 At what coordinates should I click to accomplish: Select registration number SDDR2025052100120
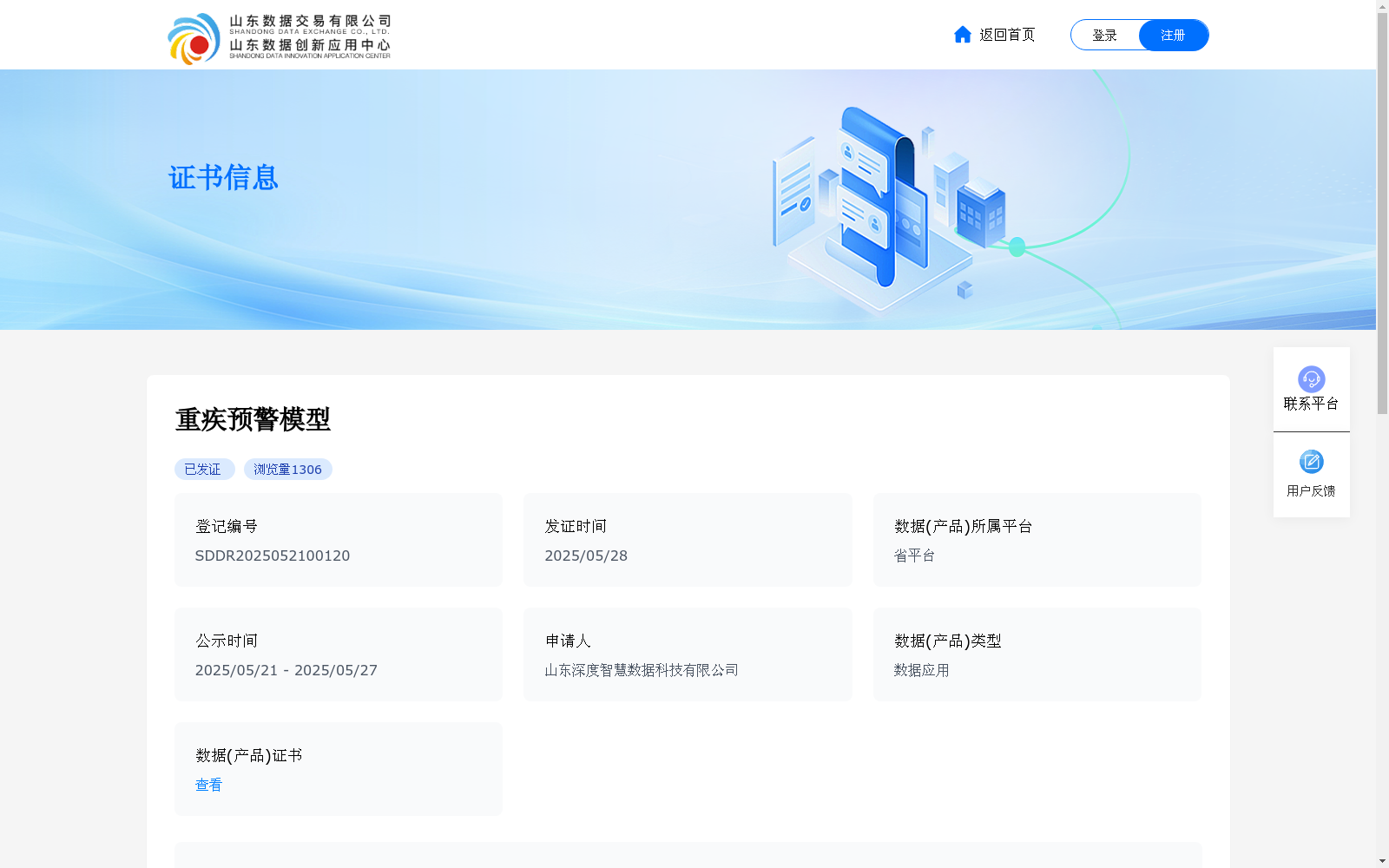point(273,556)
